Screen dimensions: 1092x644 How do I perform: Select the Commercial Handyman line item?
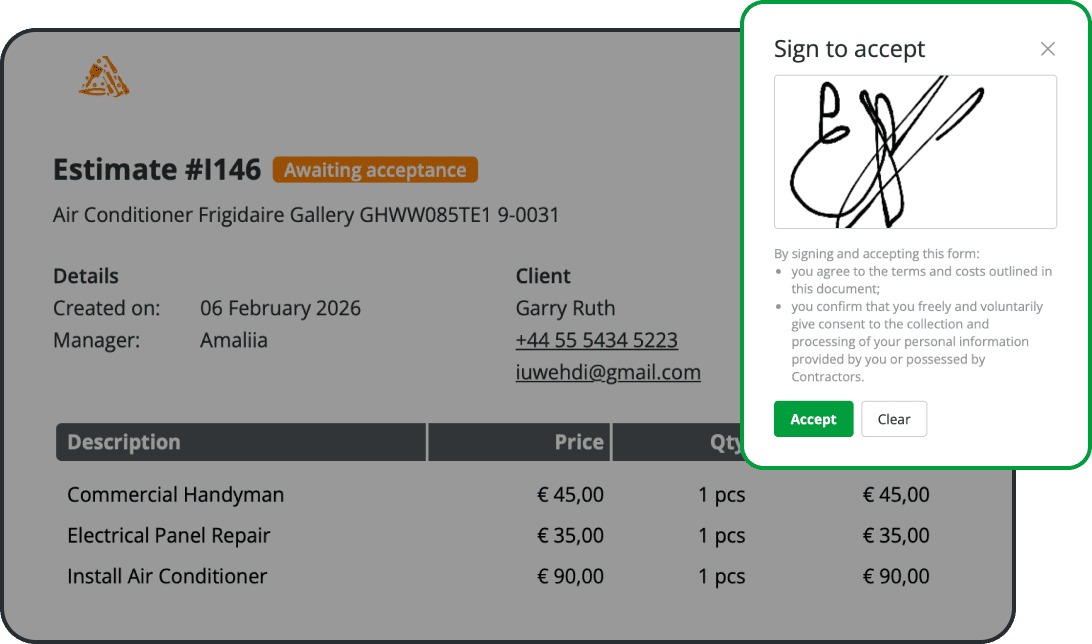176,494
